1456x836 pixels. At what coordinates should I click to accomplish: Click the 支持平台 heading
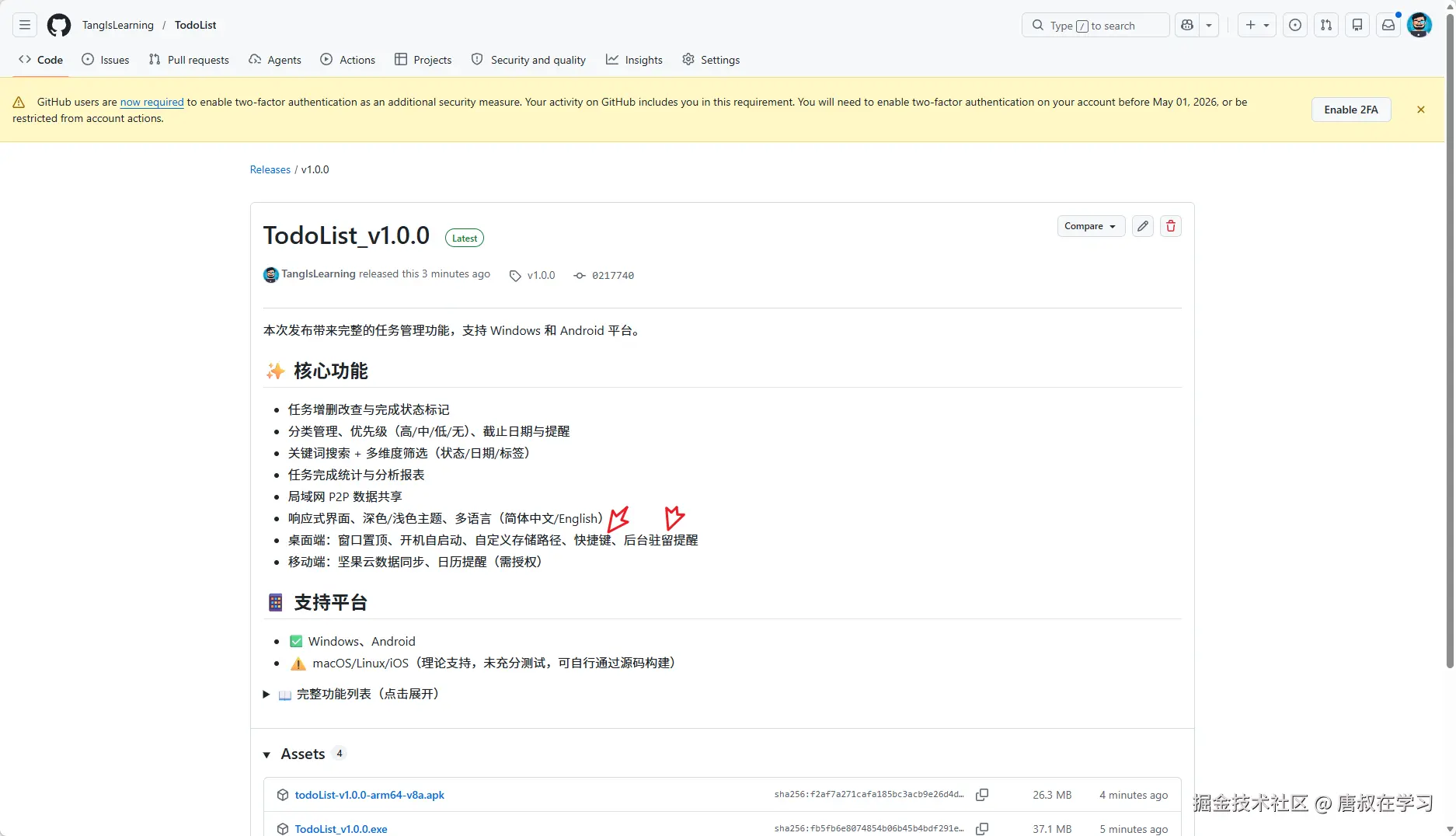point(331,602)
